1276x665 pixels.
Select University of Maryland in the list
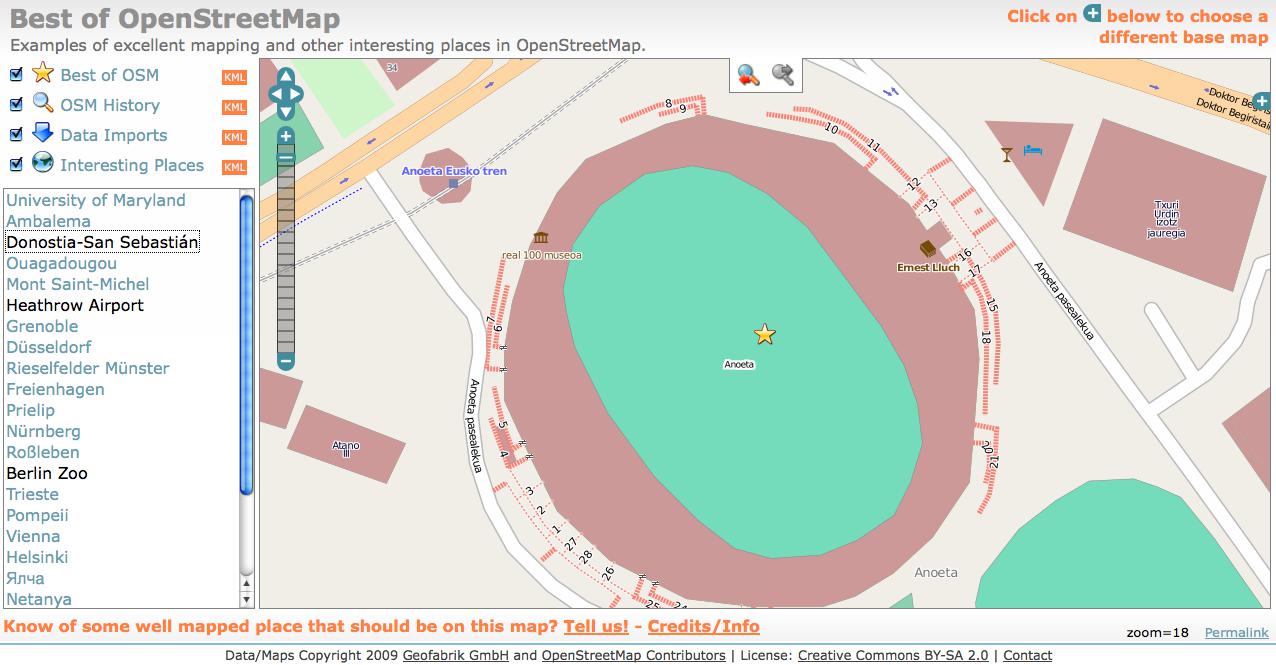96,200
